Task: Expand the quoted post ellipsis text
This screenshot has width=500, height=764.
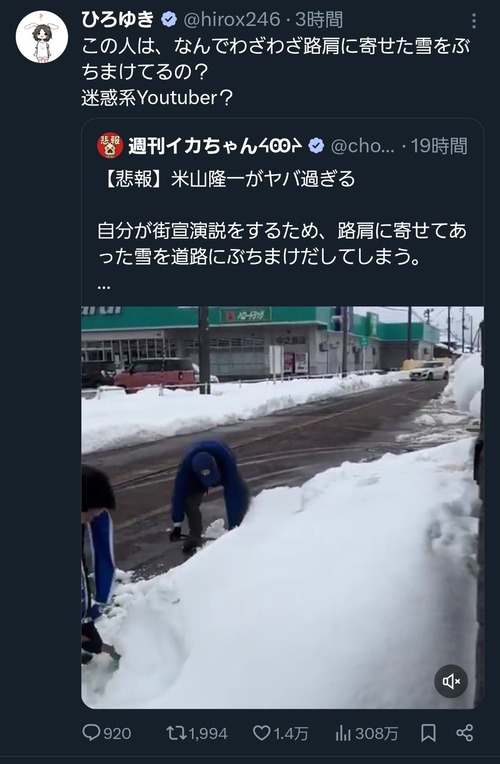Action: (x=104, y=286)
